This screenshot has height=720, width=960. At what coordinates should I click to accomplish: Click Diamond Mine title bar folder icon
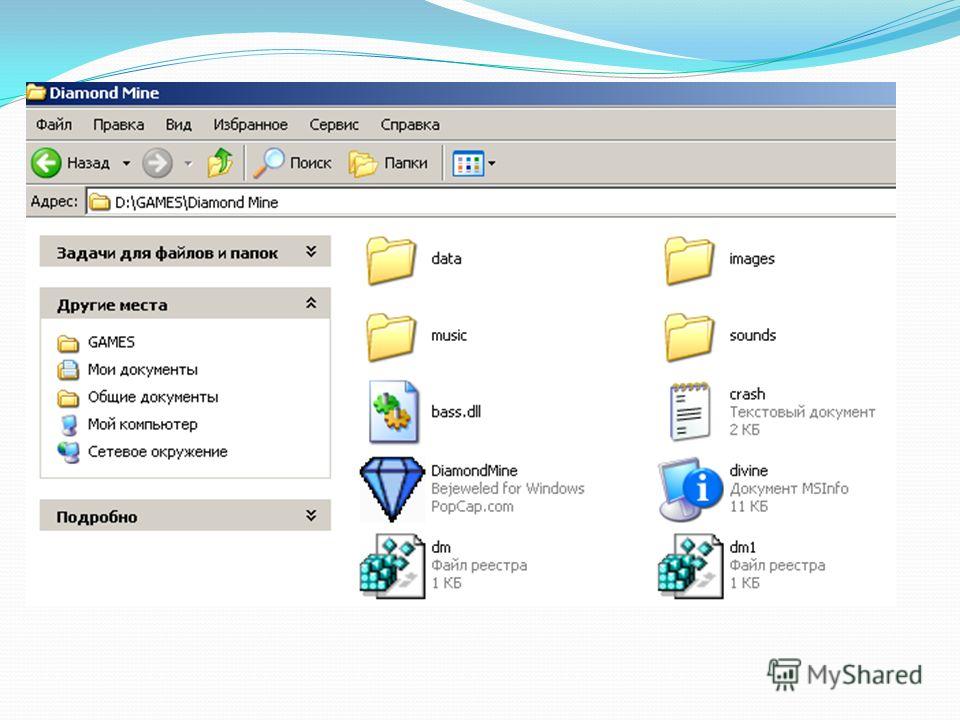[x=36, y=92]
